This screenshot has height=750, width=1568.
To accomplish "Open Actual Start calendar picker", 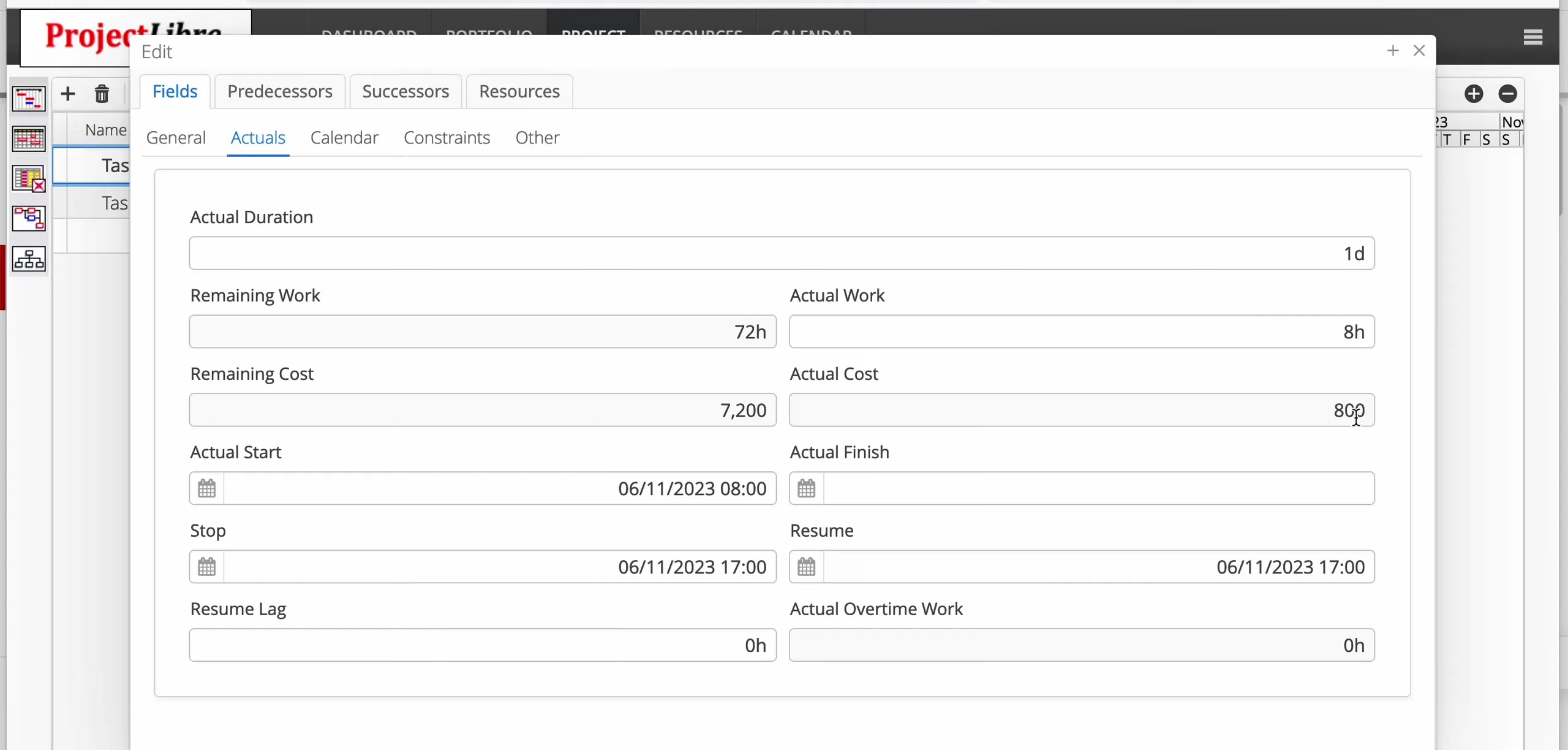I will pyautogui.click(x=206, y=488).
